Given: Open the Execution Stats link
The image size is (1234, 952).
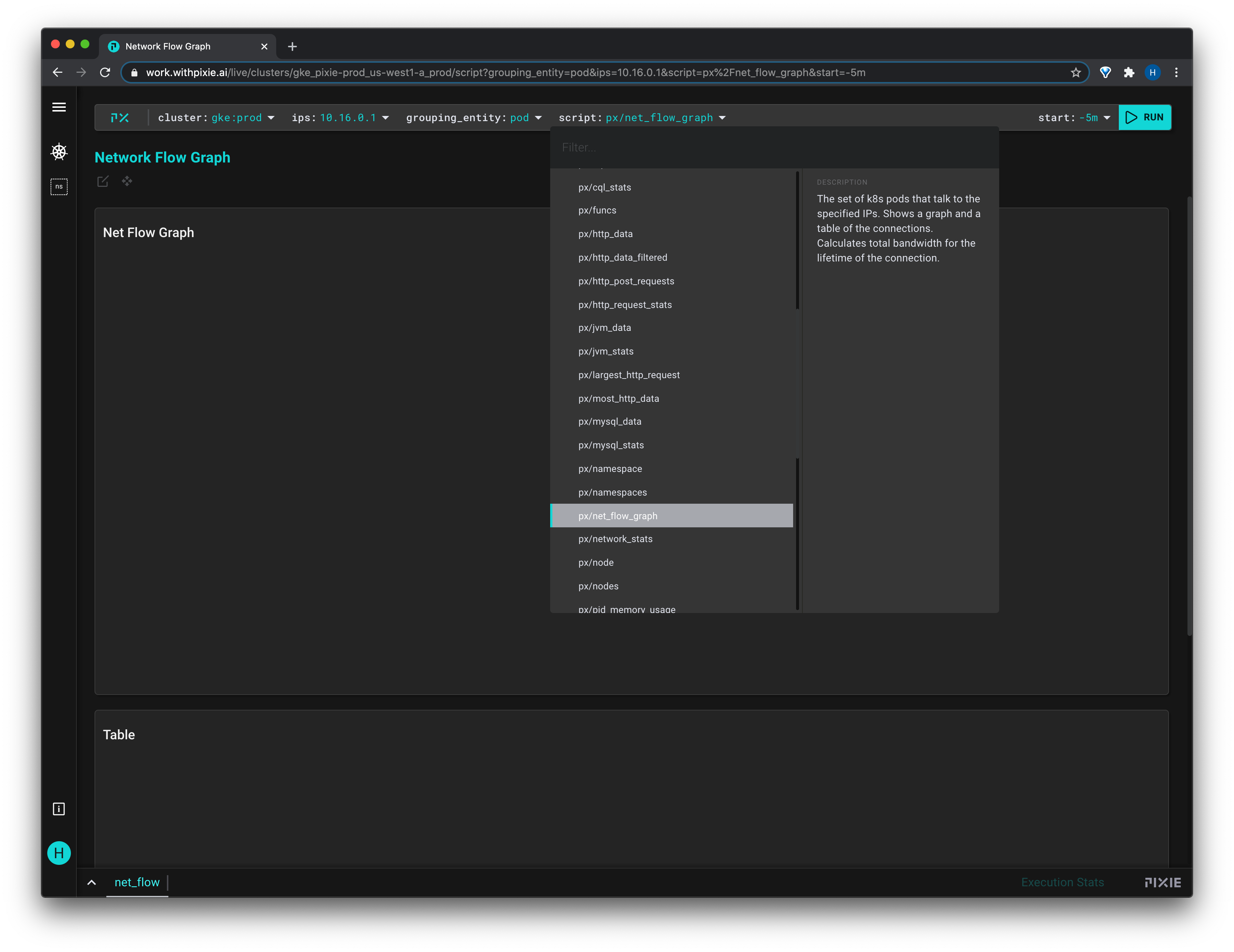Looking at the screenshot, I should point(1062,882).
